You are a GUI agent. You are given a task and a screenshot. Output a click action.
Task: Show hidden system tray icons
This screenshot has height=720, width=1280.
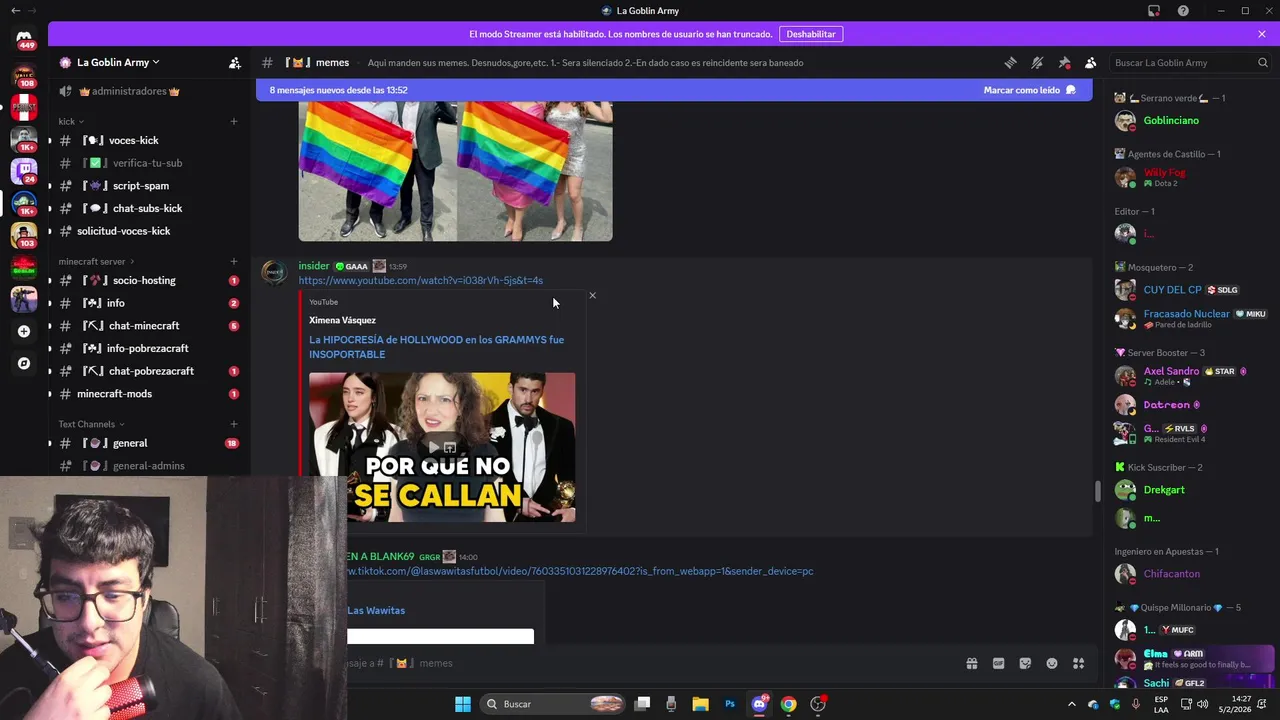click(1071, 704)
